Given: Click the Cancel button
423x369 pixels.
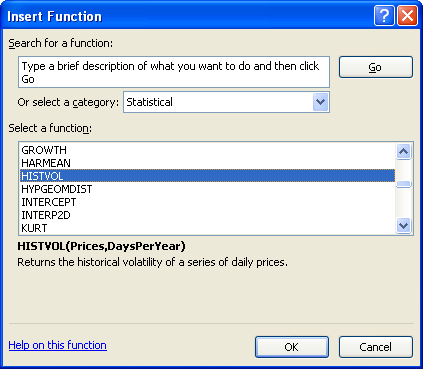Looking at the screenshot, I should click(376, 347).
